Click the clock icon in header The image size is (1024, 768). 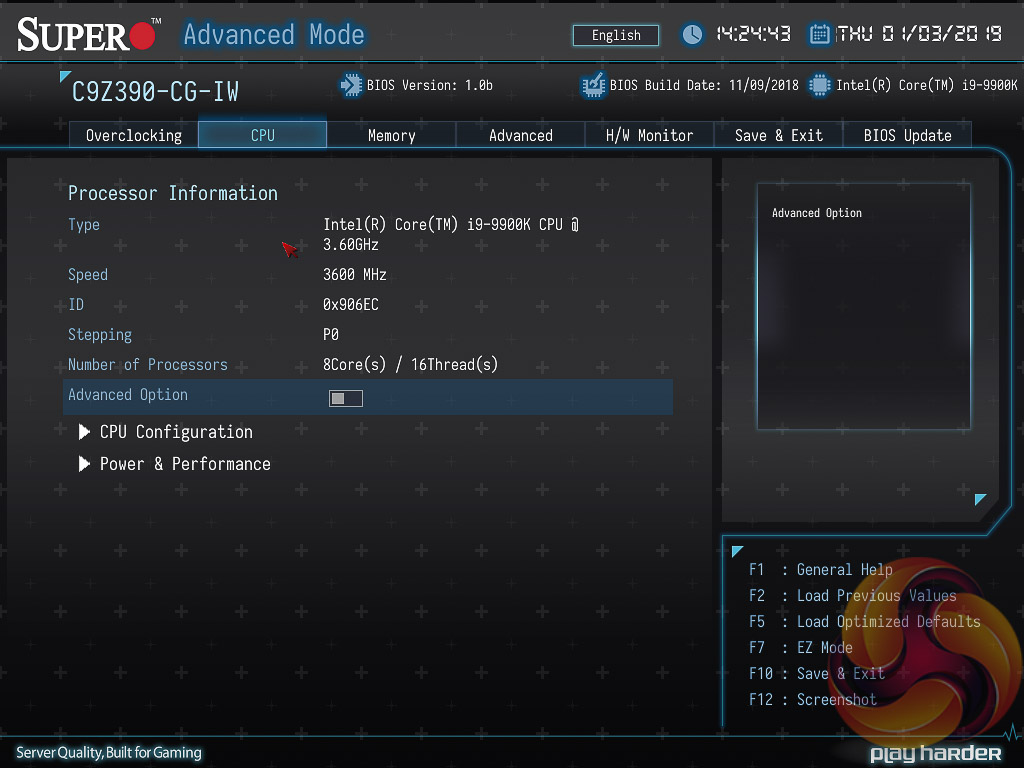point(692,35)
